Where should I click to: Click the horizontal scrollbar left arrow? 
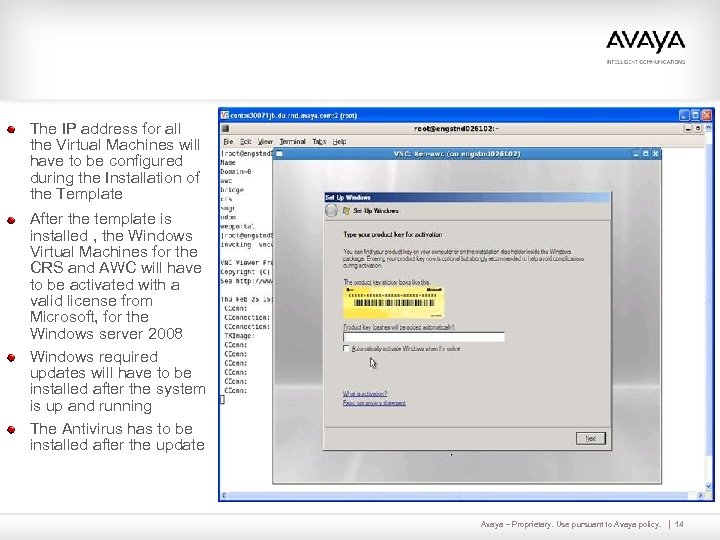click(224, 495)
